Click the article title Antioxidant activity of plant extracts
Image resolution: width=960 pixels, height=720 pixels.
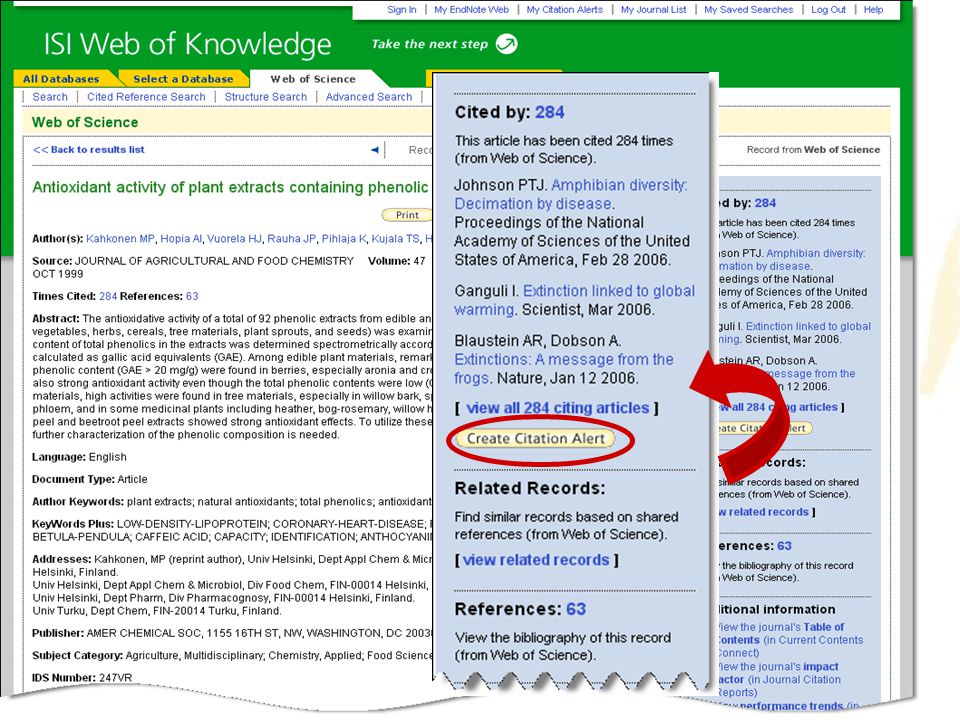230,187
